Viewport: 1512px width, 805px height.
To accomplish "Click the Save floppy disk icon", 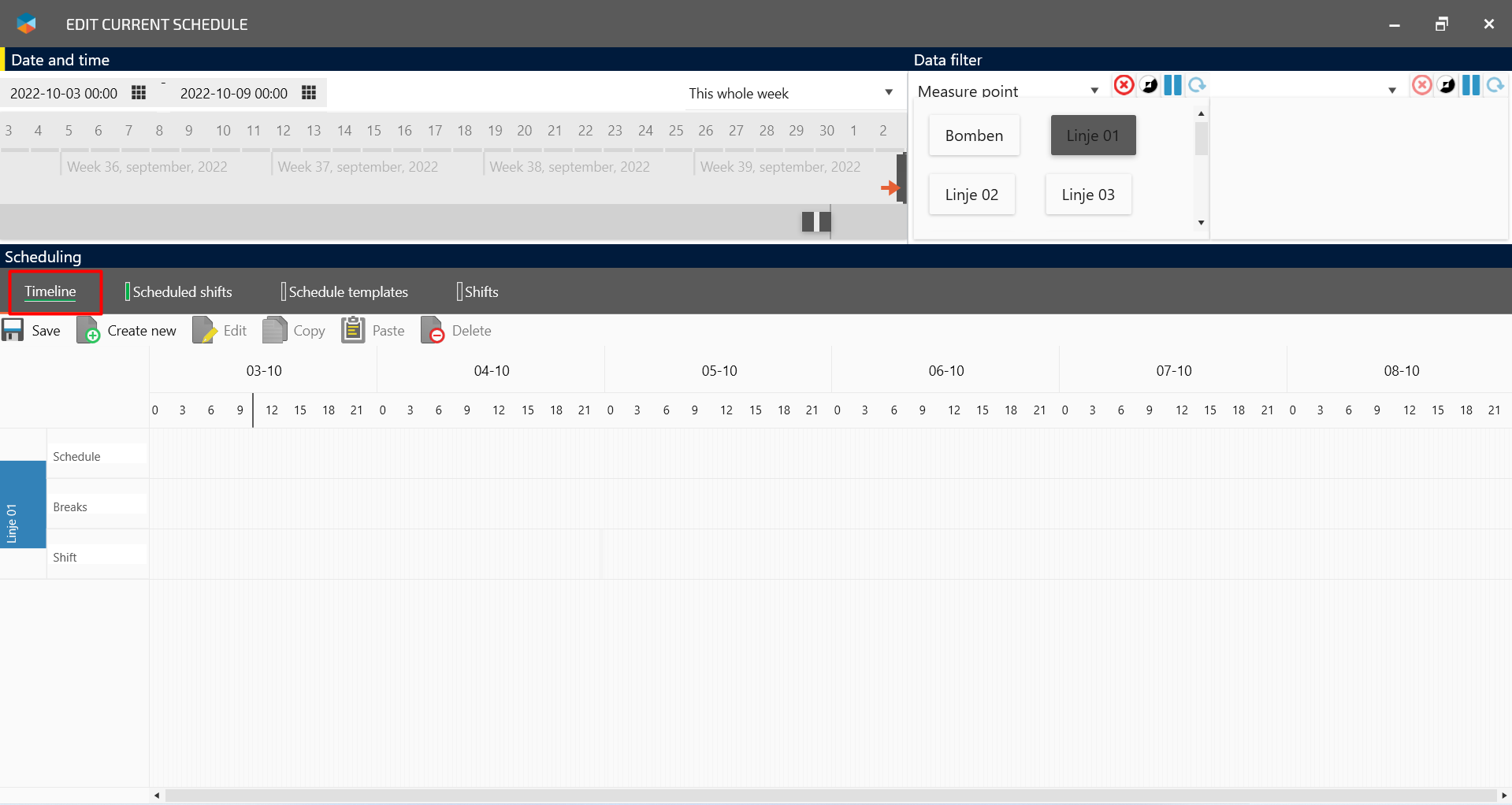I will (13, 330).
